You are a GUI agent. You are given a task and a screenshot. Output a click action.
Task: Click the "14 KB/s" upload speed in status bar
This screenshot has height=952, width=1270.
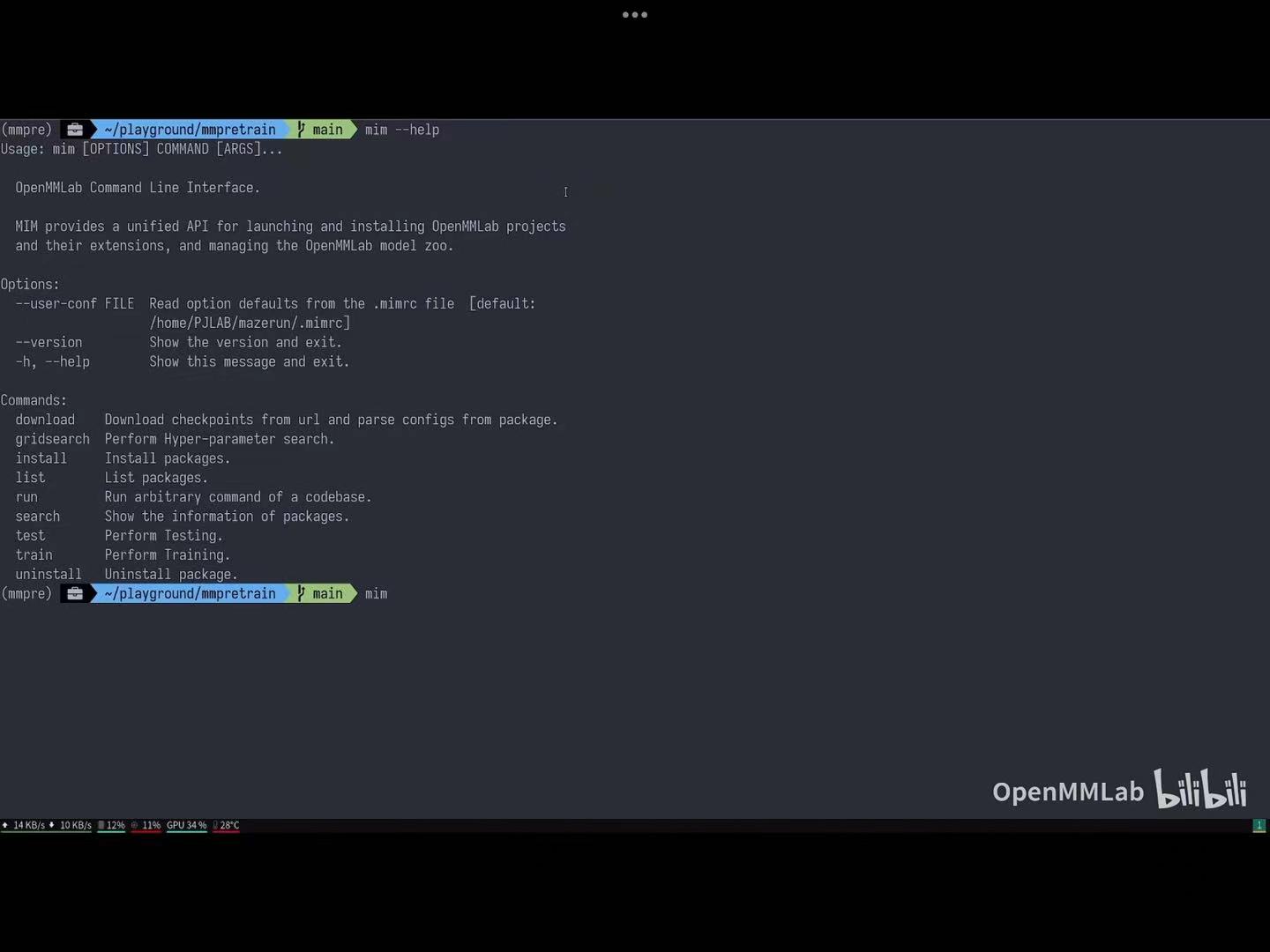pos(29,826)
